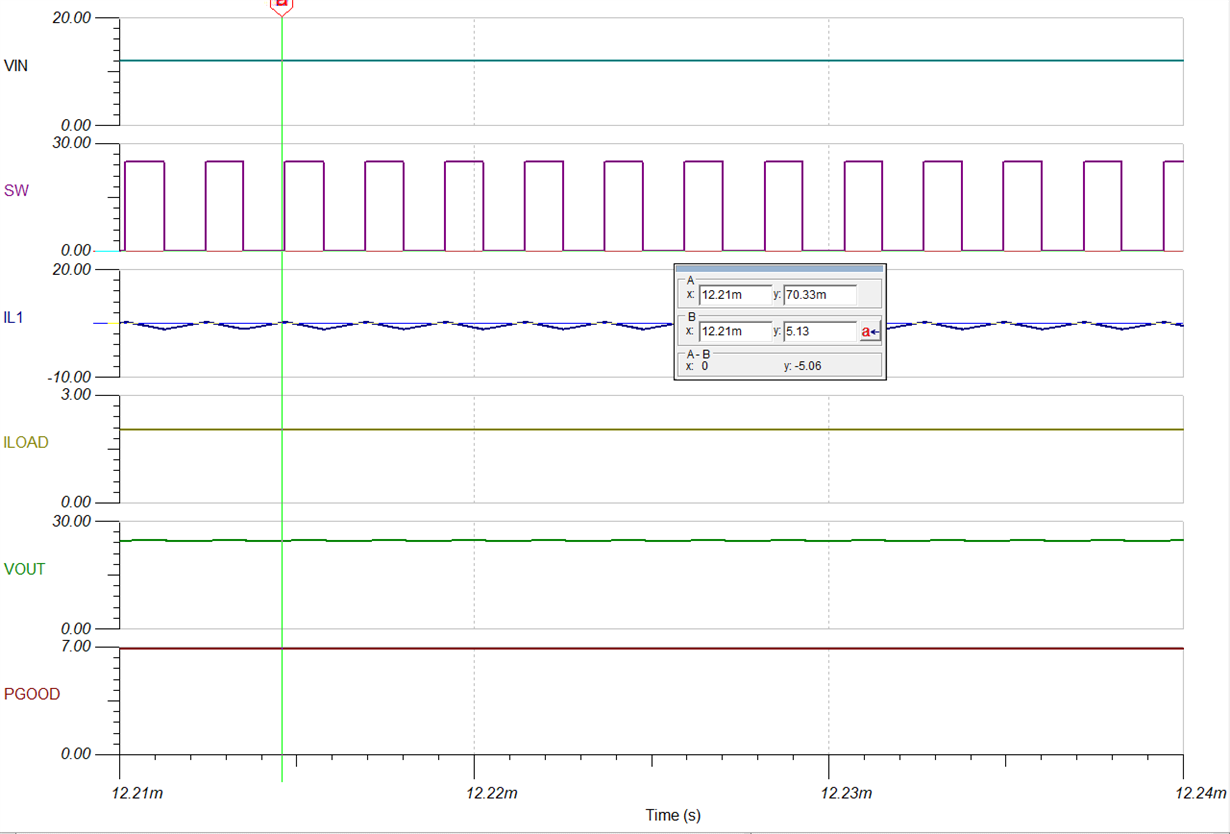Click the -10.00 IL1 axis value
The height and width of the screenshot is (834, 1230).
tap(70, 377)
